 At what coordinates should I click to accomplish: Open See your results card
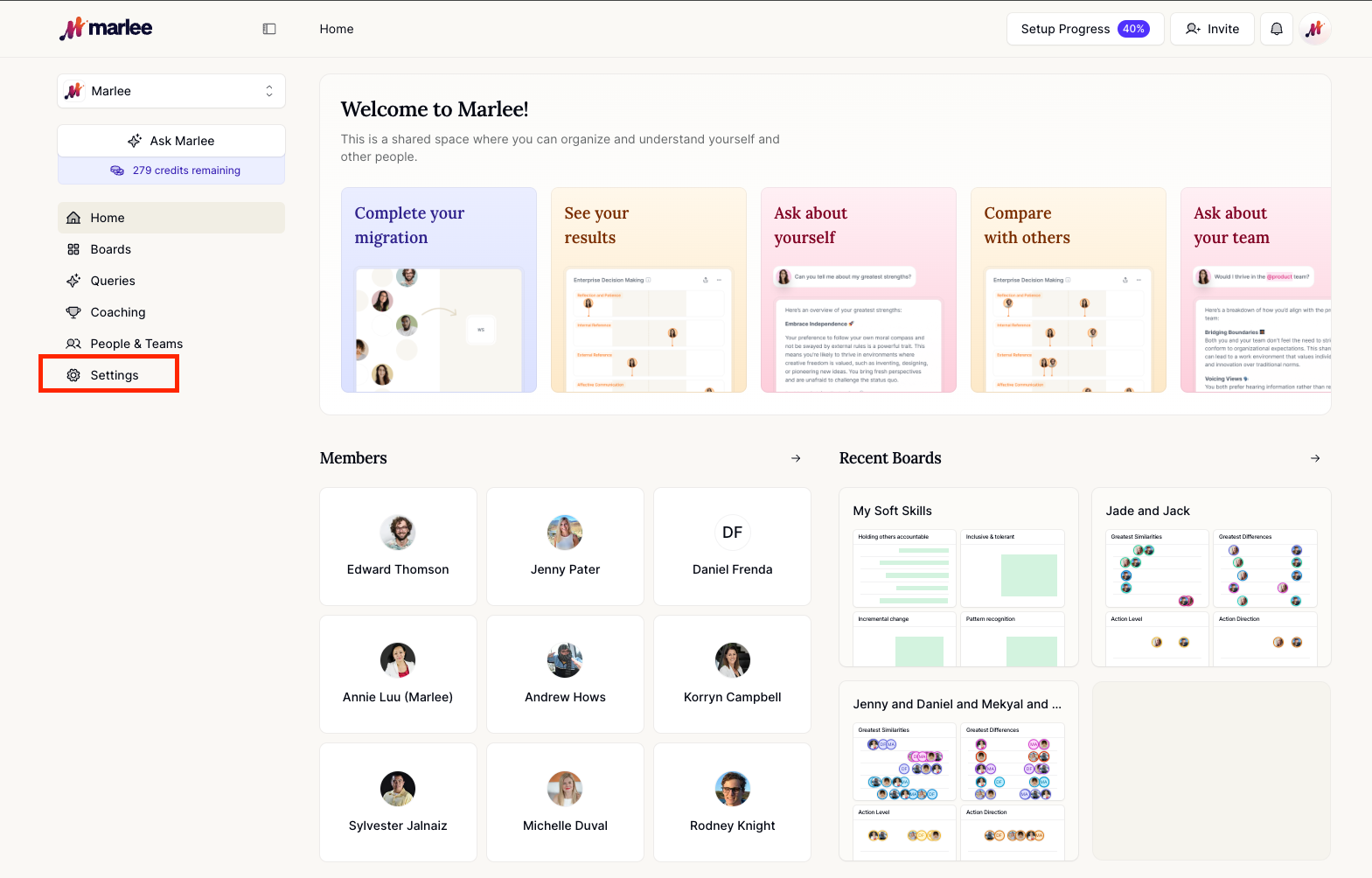649,289
